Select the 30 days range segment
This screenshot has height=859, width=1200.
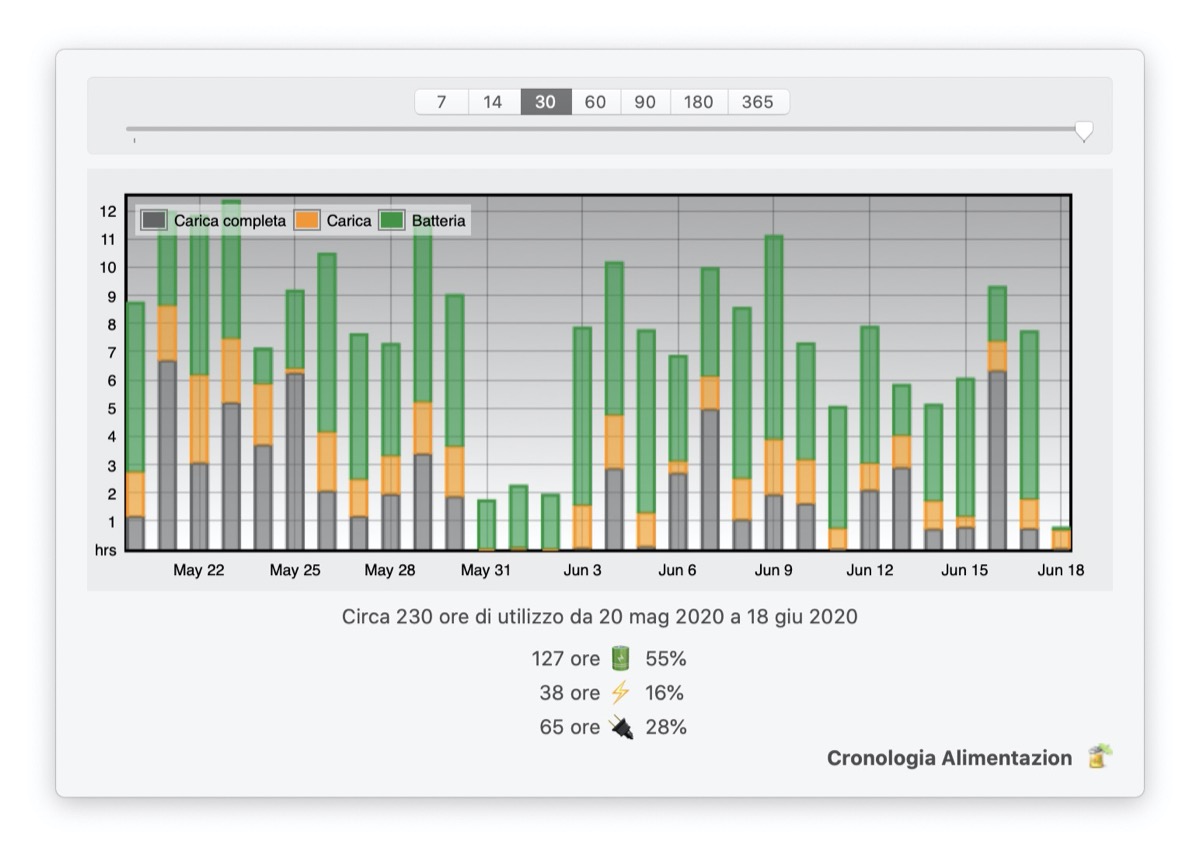546,102
